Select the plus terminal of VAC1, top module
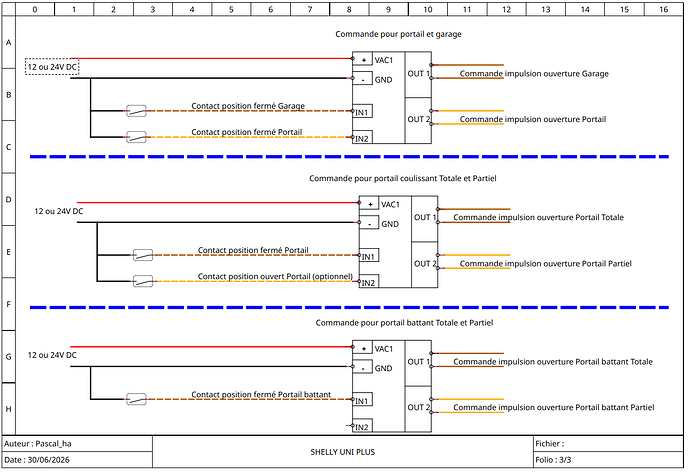Image resolution: width=689 pixels, height=472 pixels. (x=363, y=60)
